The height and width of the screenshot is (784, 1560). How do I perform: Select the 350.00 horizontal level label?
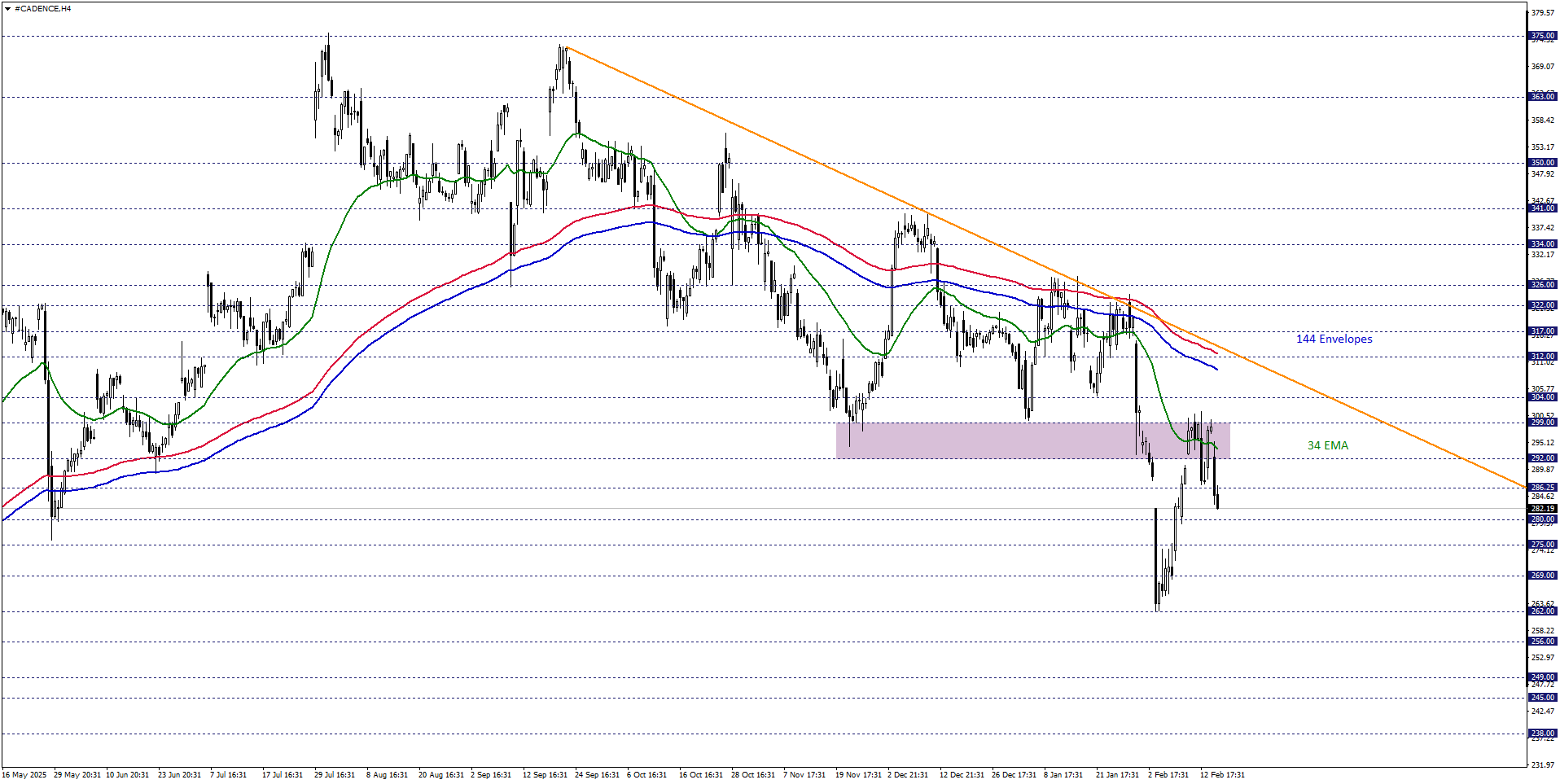point(1542,163)
